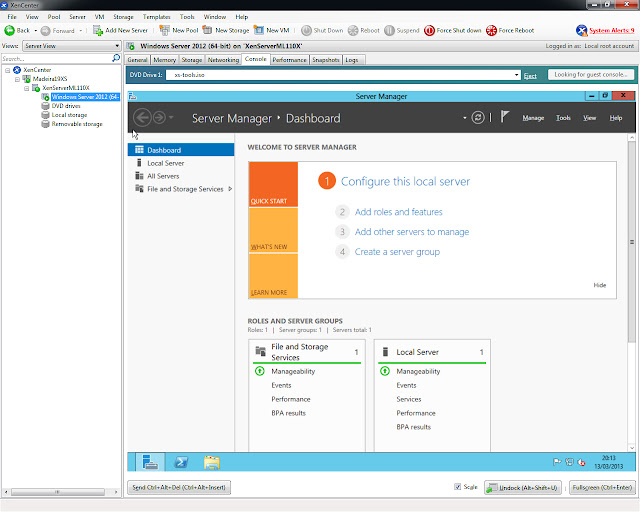Click the Shut Down toolbar icon
Screen dimensions: 640x512
pyautogui.click(x=306, y=30)
